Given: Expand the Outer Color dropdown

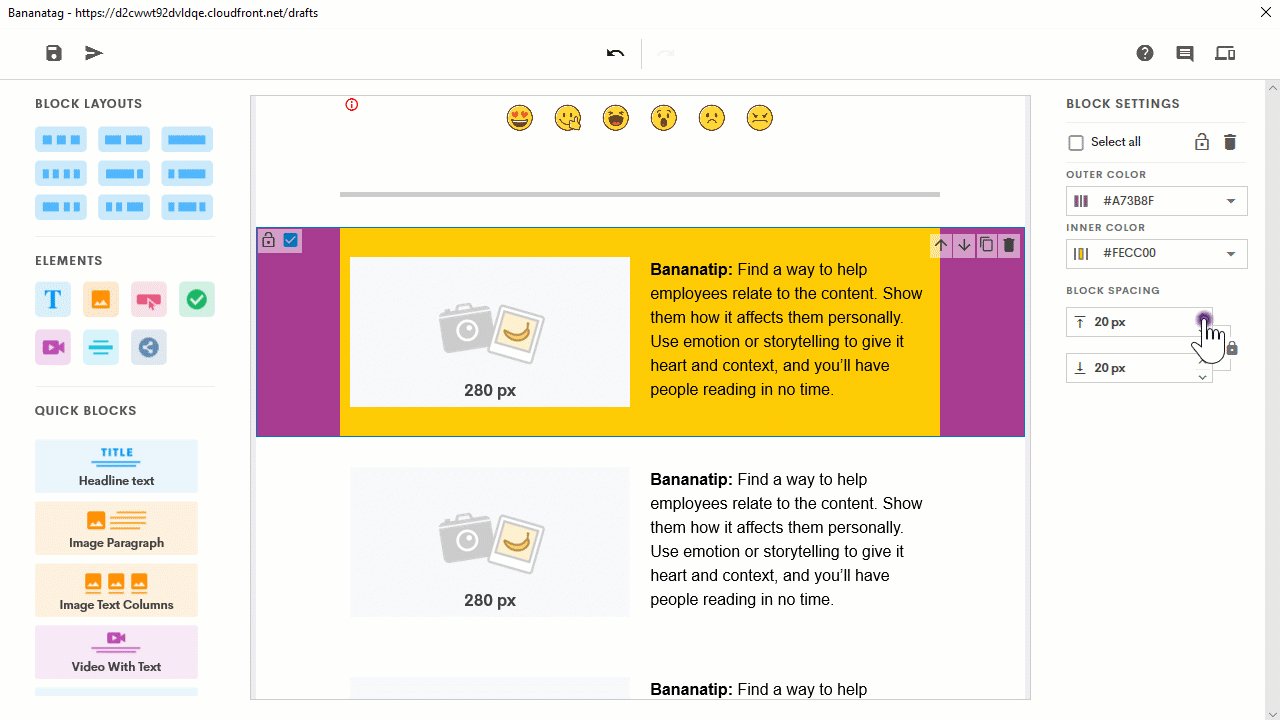Looking at the screenshot, I should point(1231,201).
